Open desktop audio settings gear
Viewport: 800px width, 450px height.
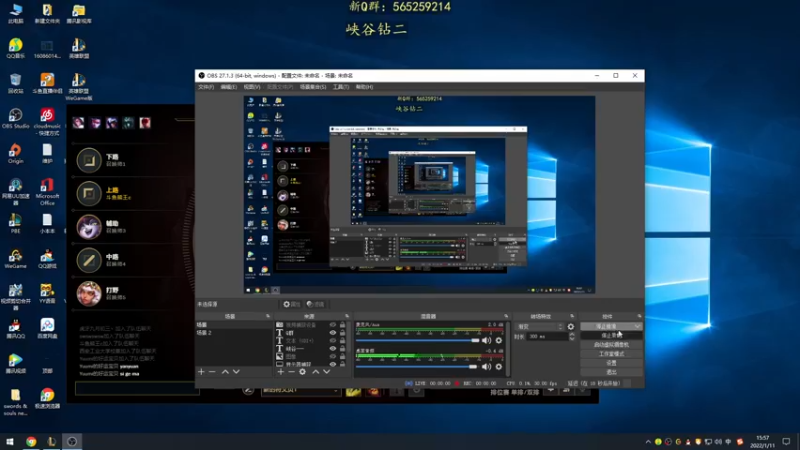click(499, 366)
